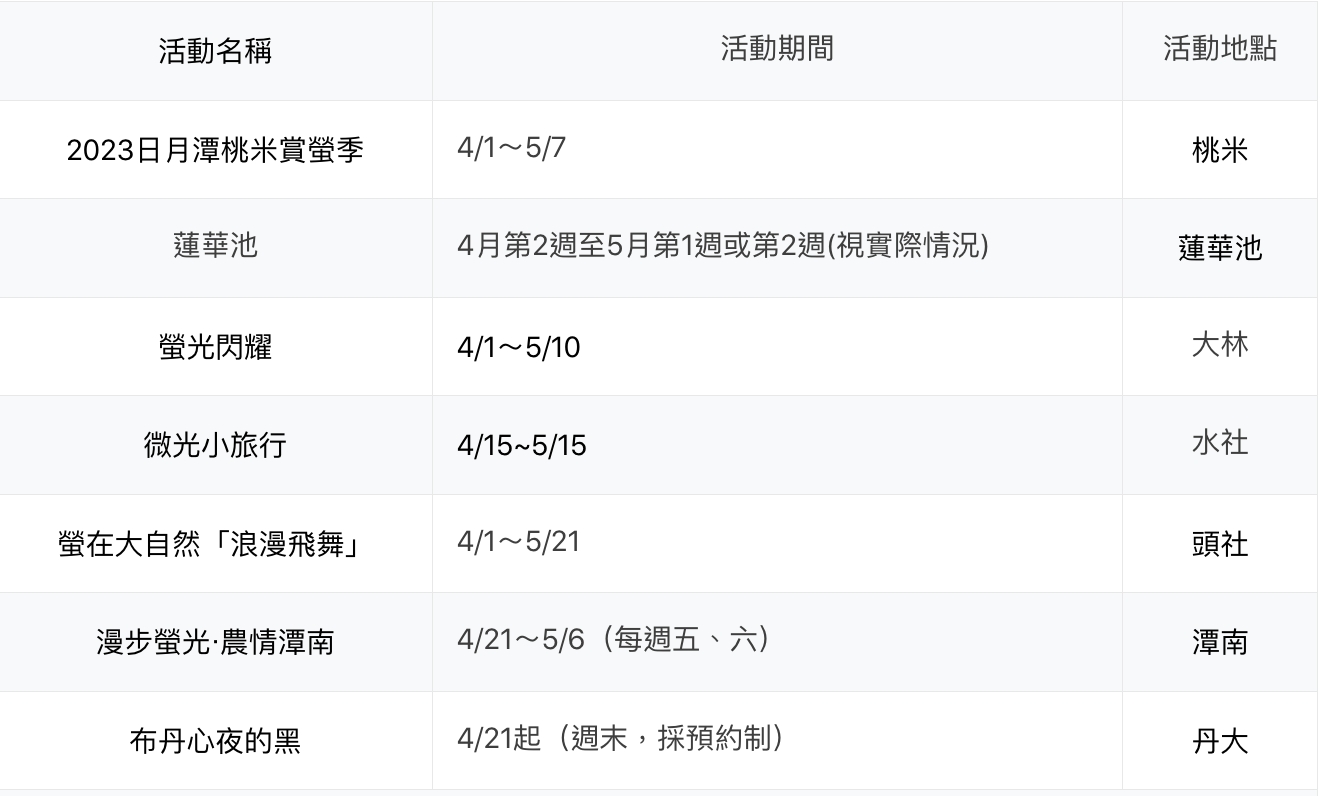Select the 螢光閃耀 activity name
Image resolution: width=1322 pixels, height=796 pixels.
pos(215,347)
